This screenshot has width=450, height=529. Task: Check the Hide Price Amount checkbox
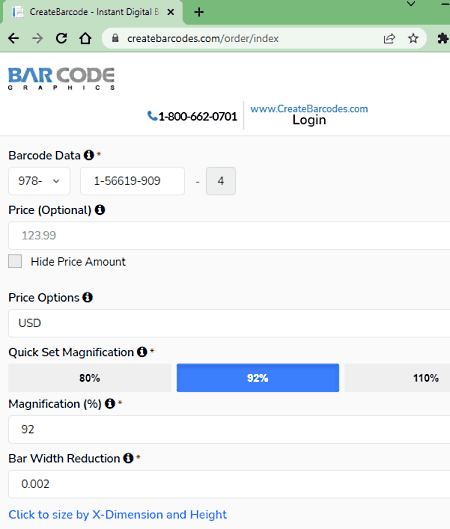tap(15, 261)
